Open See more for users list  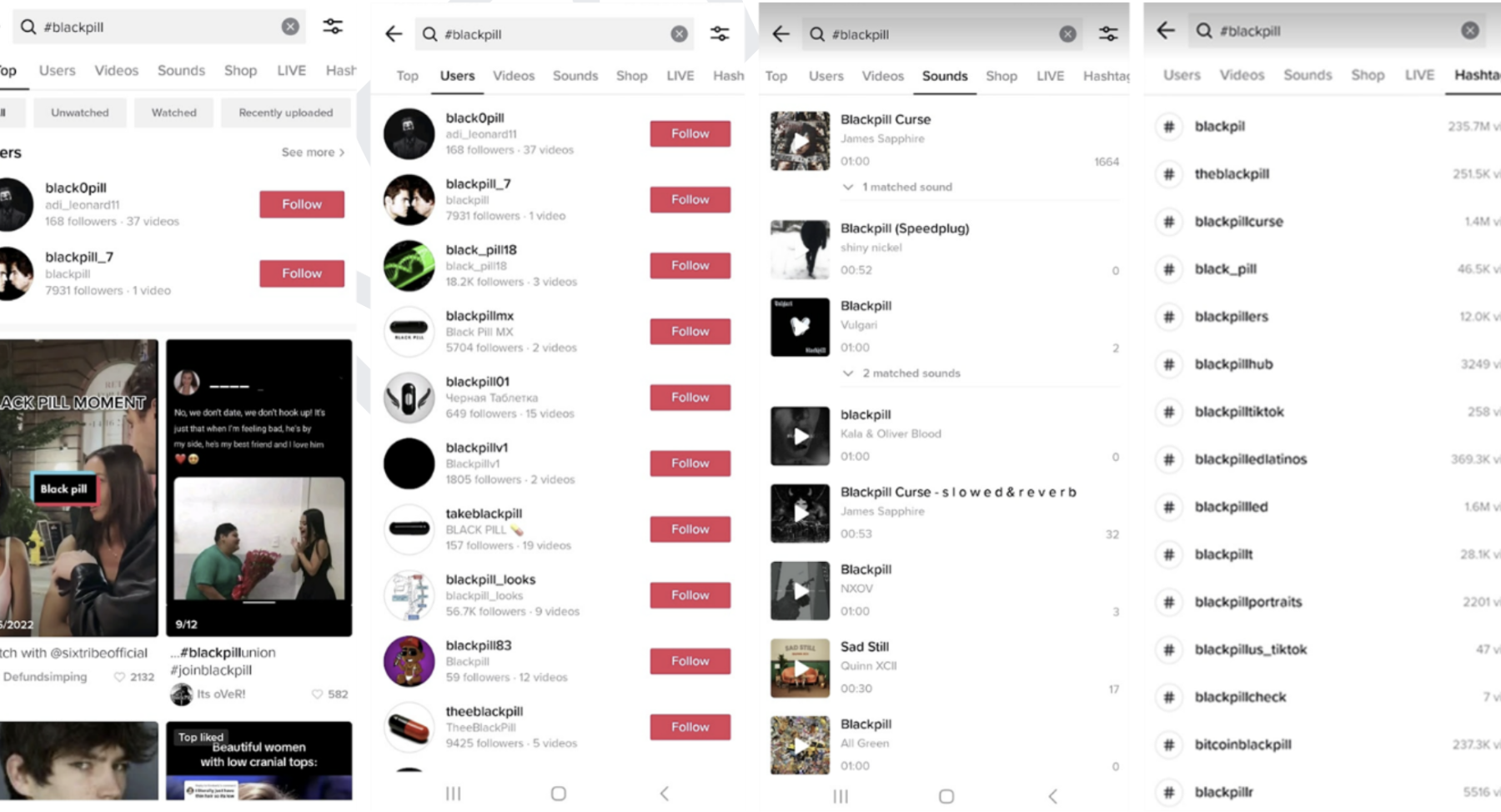pos(313,152)
